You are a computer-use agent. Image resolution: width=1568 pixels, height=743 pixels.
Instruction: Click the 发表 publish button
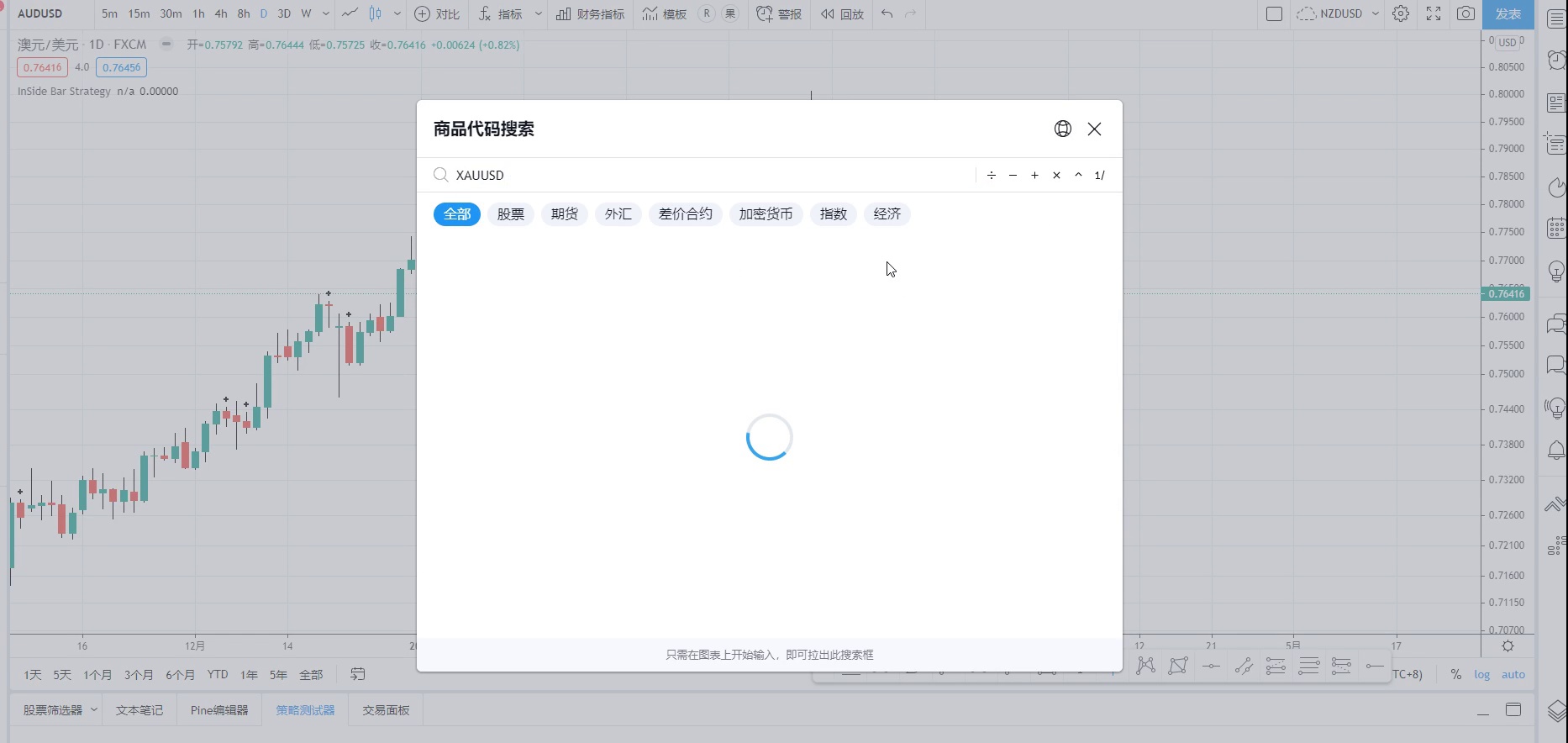click(1508, 14)
